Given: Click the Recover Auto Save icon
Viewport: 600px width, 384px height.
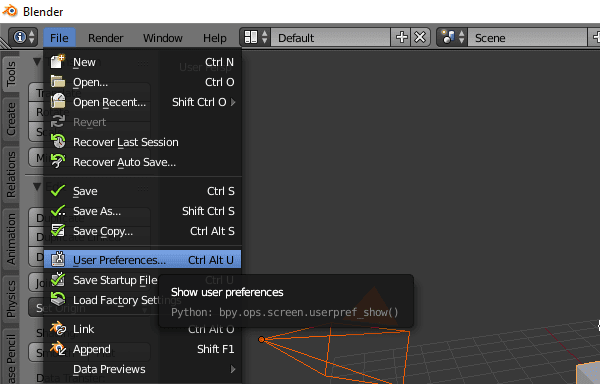Looking at the screenshot, I should click(58, 162).
